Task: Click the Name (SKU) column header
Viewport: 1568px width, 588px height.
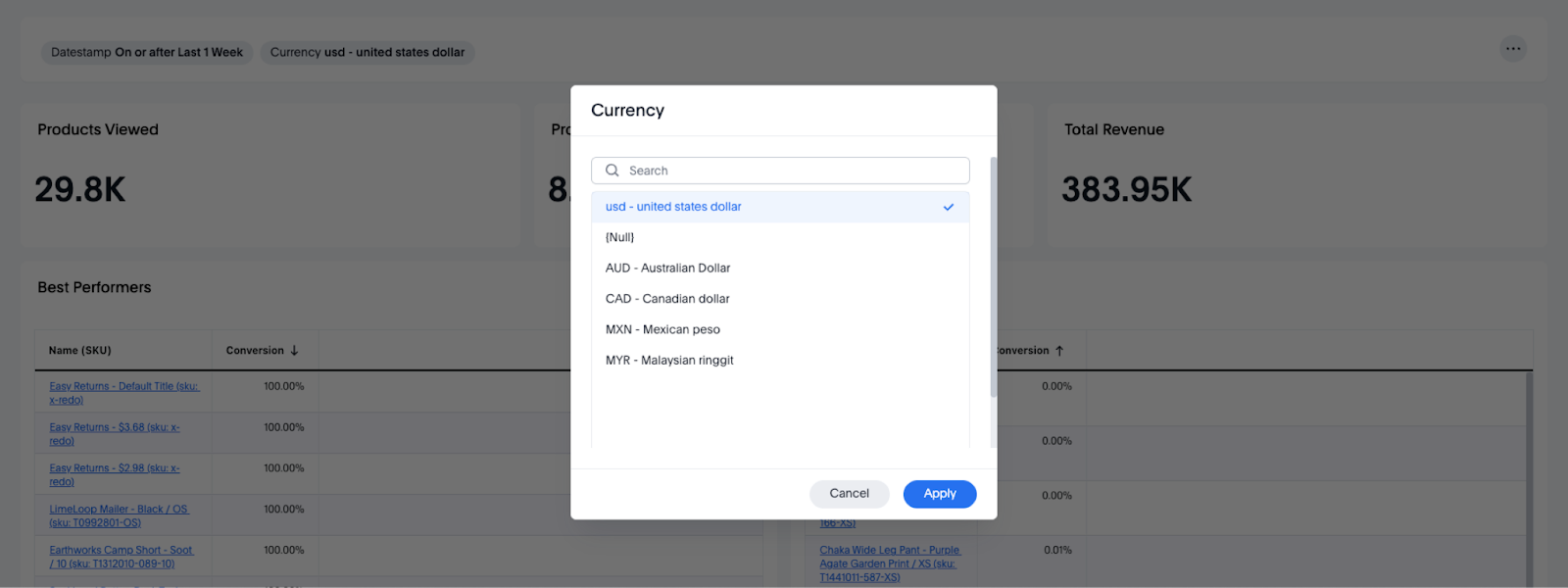Action: pos(80,351)
